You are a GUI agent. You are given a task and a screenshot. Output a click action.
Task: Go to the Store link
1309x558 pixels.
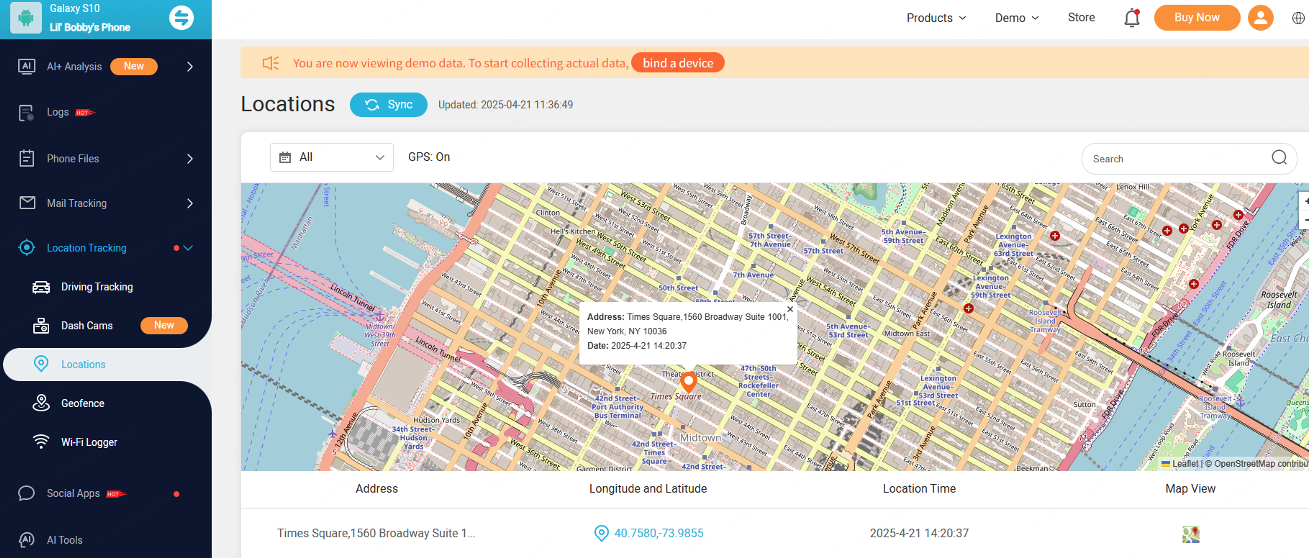coord(1081,18)
